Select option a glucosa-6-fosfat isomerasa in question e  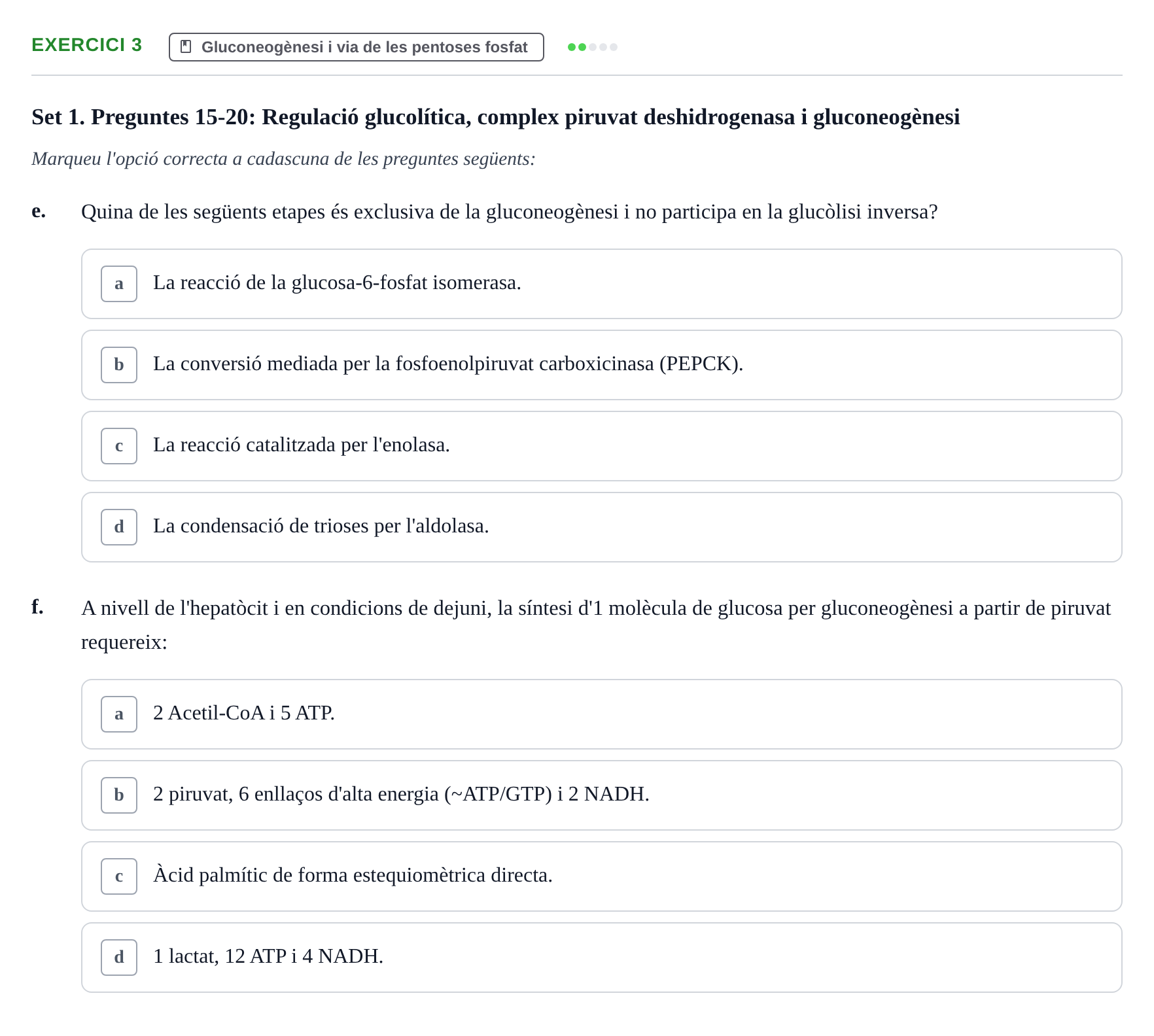coord(601,284)
